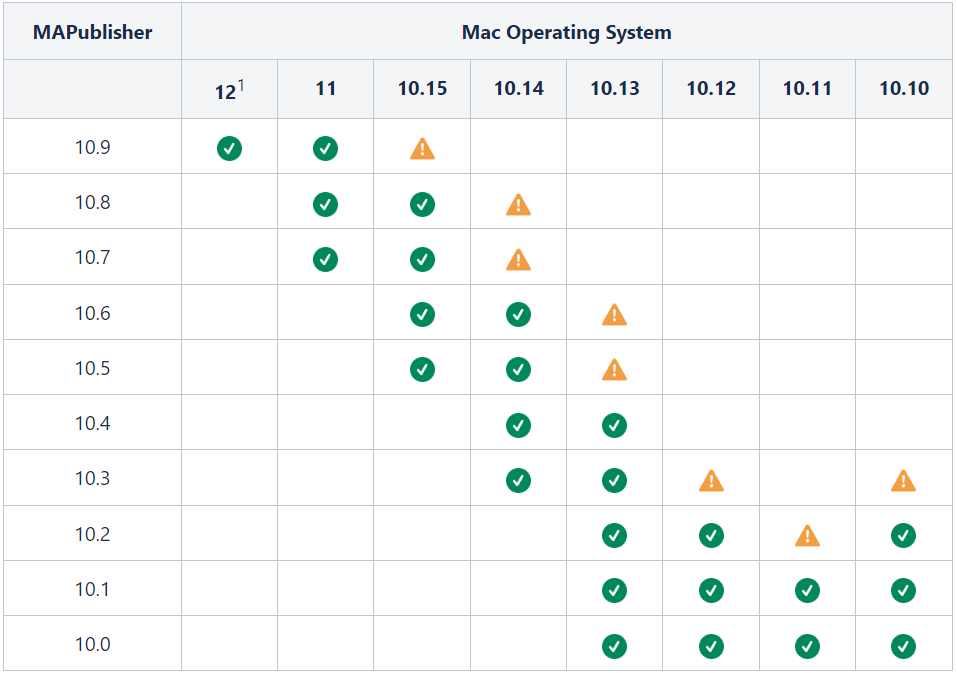Select the MAPublisher 10.9 row label

[92, 147]
